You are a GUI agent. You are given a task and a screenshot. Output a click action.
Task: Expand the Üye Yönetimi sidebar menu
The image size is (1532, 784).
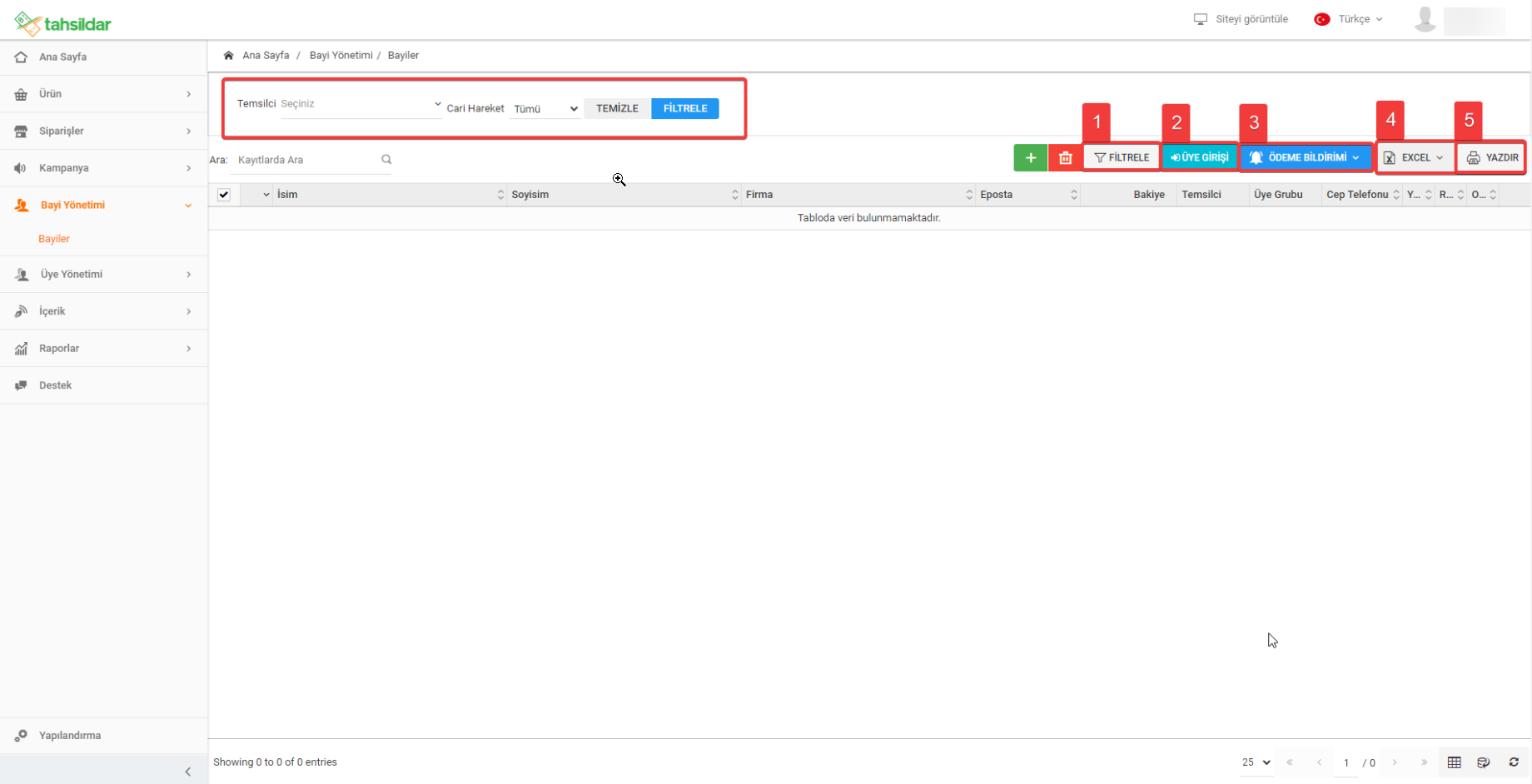pyautogui.click(x=104, y=275)
